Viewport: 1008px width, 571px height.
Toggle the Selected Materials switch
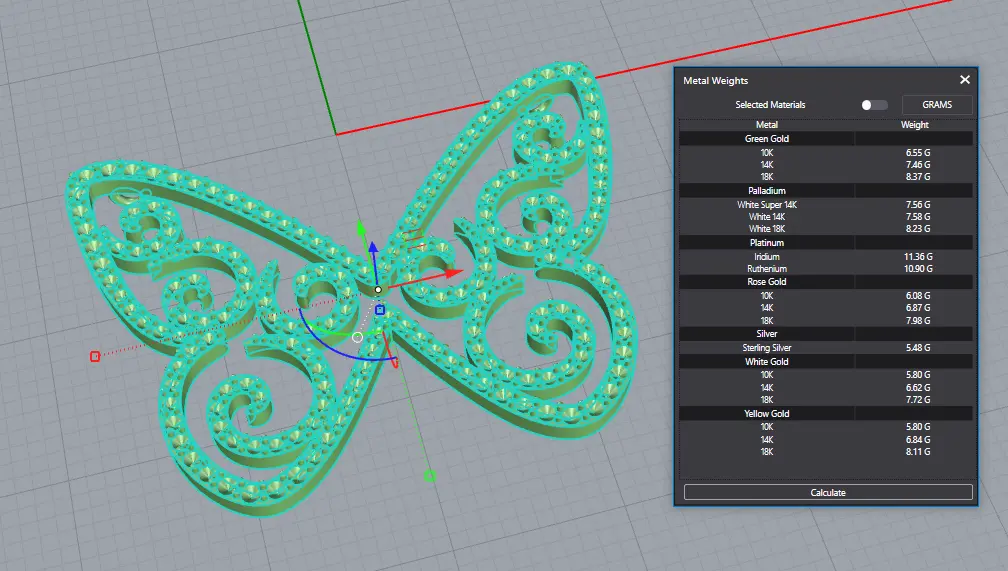(874, 105)
